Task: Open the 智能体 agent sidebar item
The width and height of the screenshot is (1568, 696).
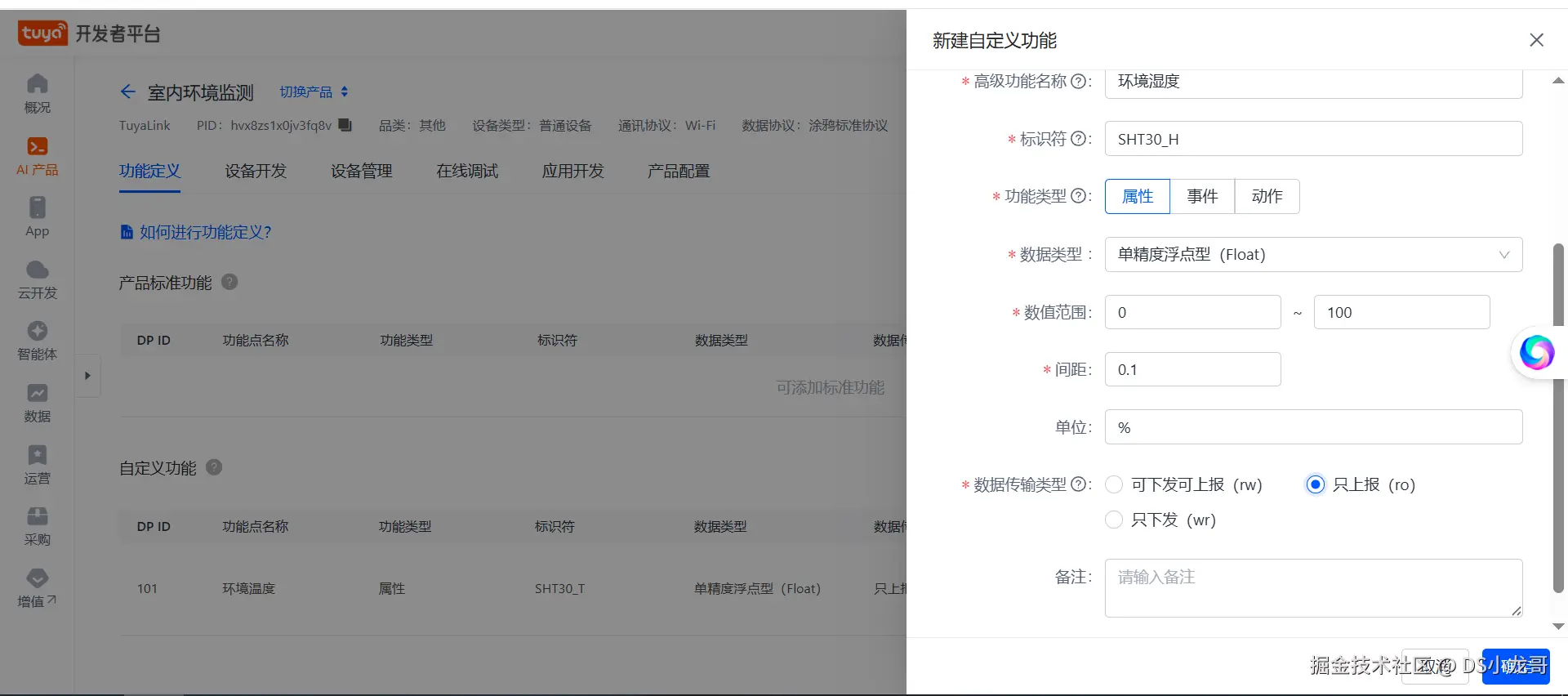Action: tap(38, 341)
